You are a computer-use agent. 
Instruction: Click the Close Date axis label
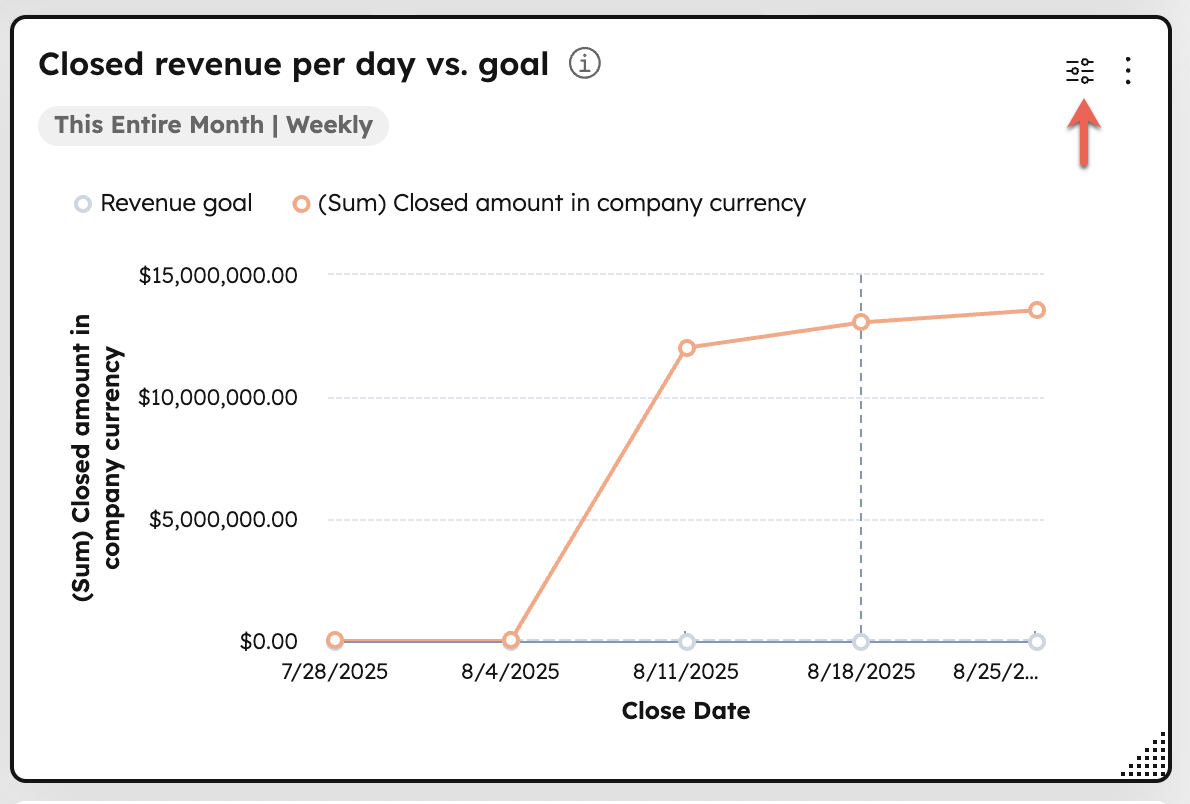686,710
